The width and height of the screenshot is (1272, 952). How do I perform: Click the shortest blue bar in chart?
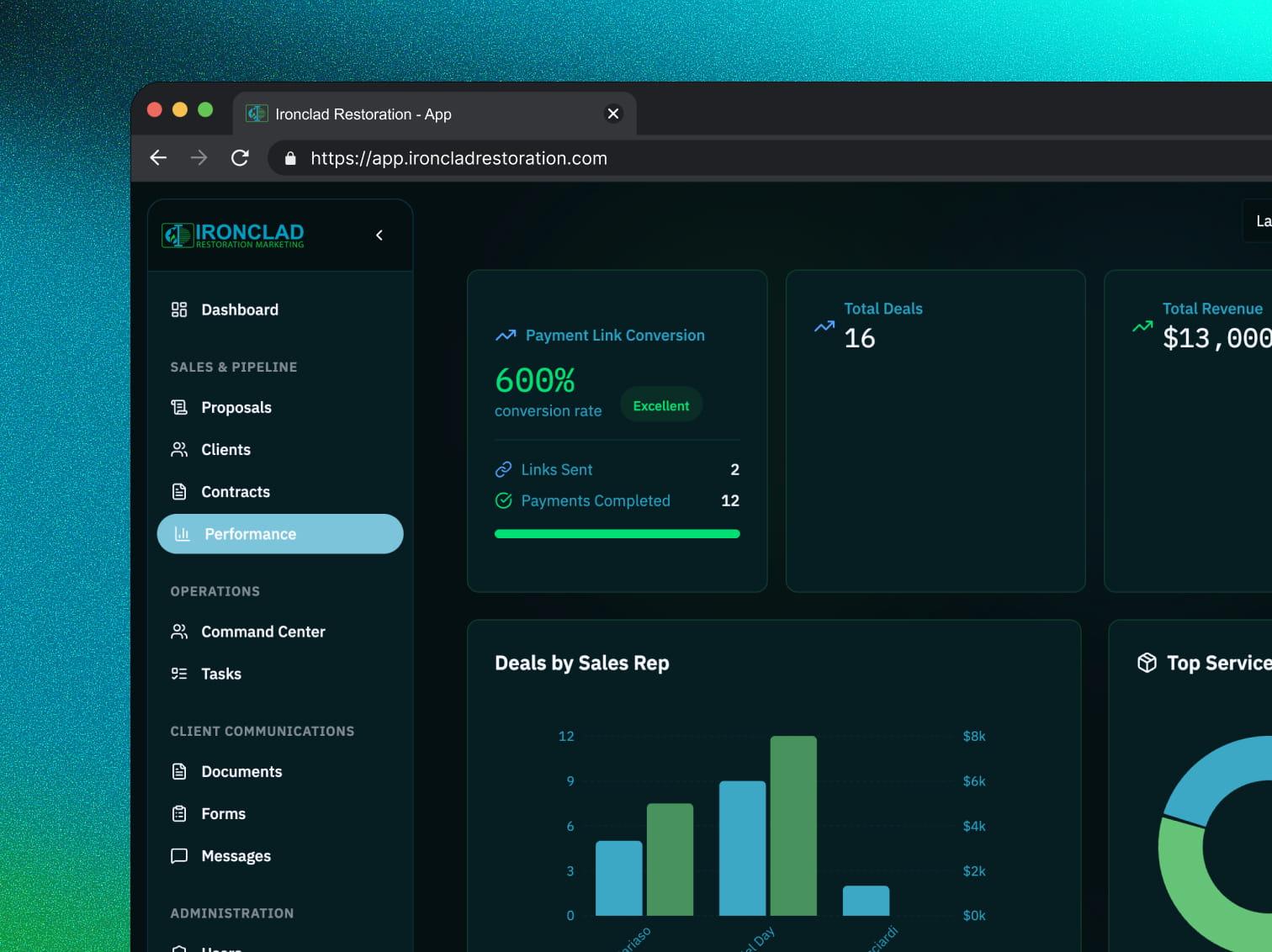click(x=866, y=901)
